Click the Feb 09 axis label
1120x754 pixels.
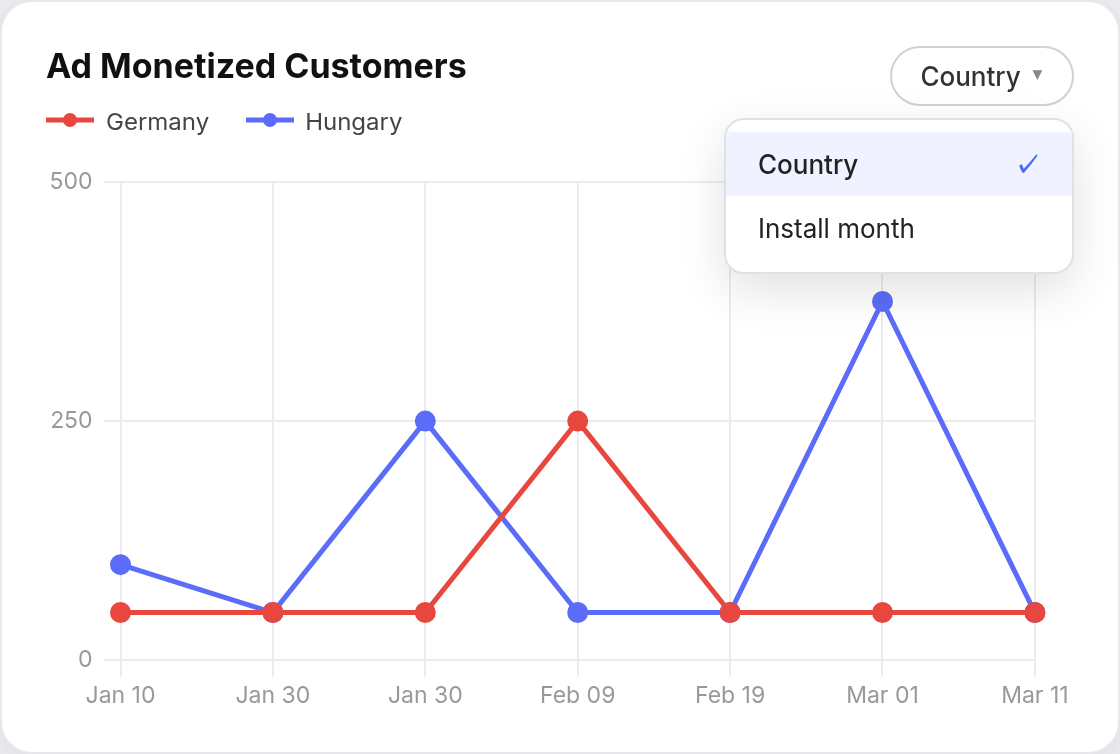click(x=578, y=695)
